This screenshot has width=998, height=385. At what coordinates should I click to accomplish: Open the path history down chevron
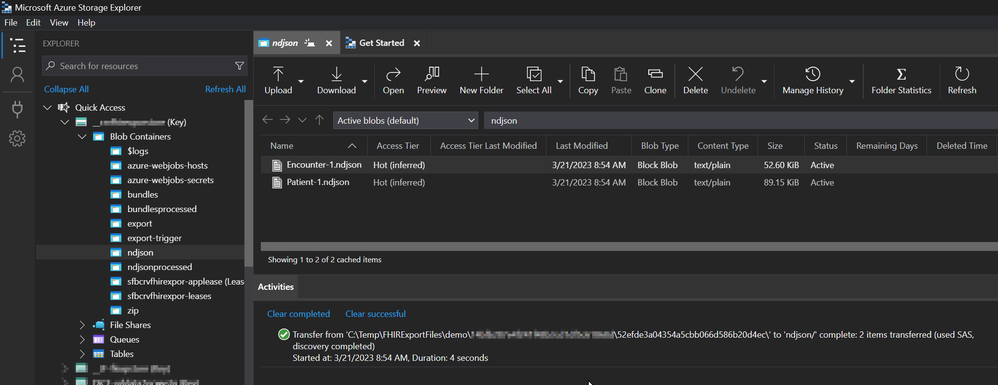302,120
